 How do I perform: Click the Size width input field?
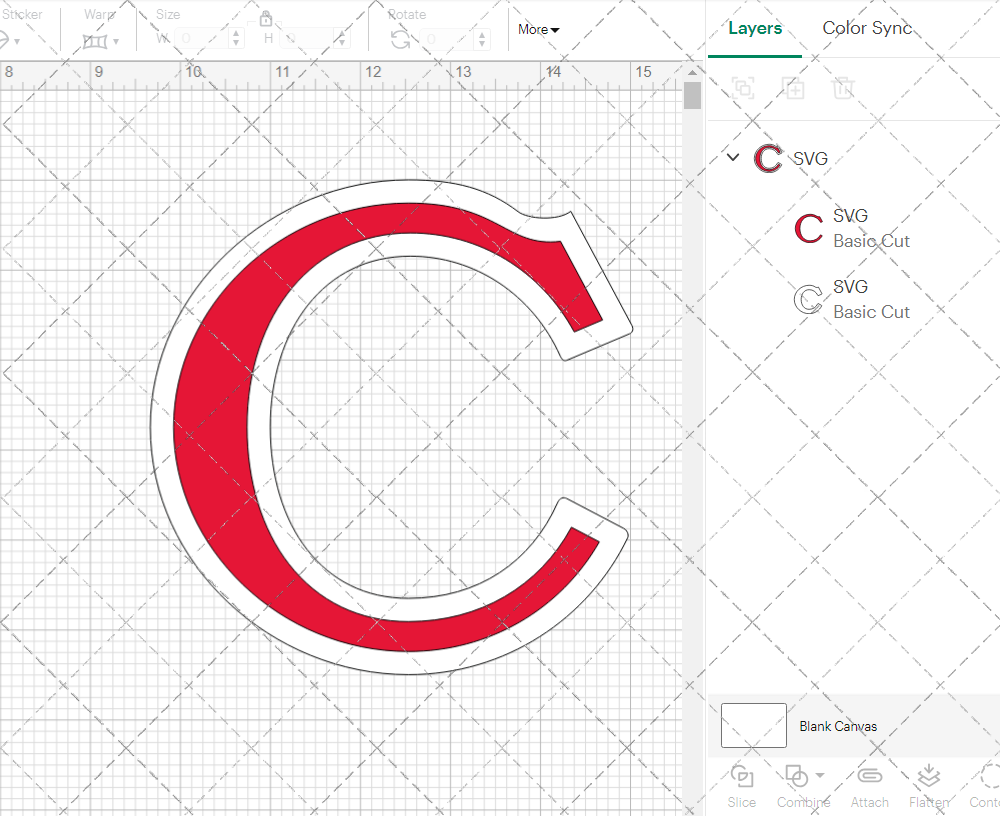[x=202, y=39]
